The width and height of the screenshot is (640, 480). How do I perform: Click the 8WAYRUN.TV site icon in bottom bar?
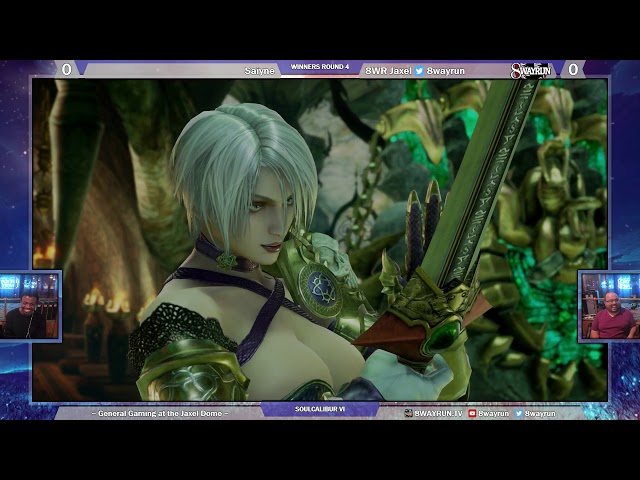(x=408, y=413)
